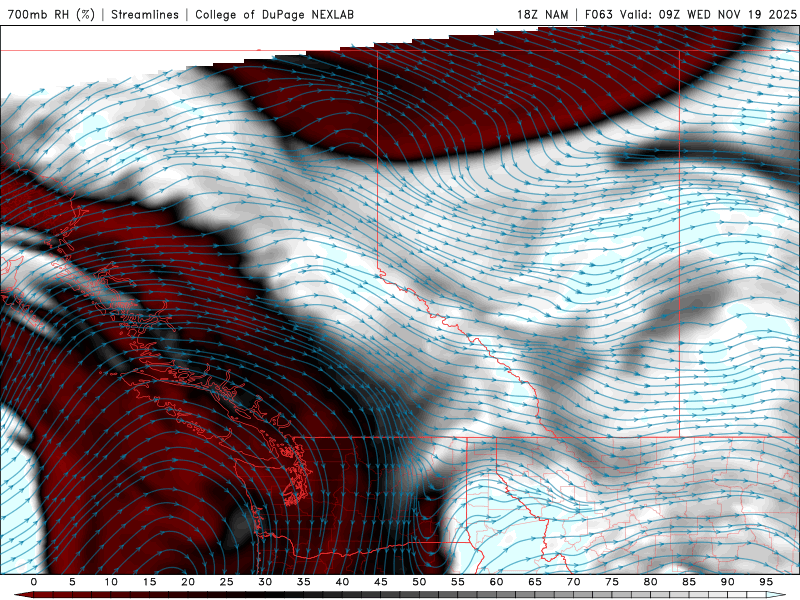Select the "Streamlines" header label

pos(145,14)
